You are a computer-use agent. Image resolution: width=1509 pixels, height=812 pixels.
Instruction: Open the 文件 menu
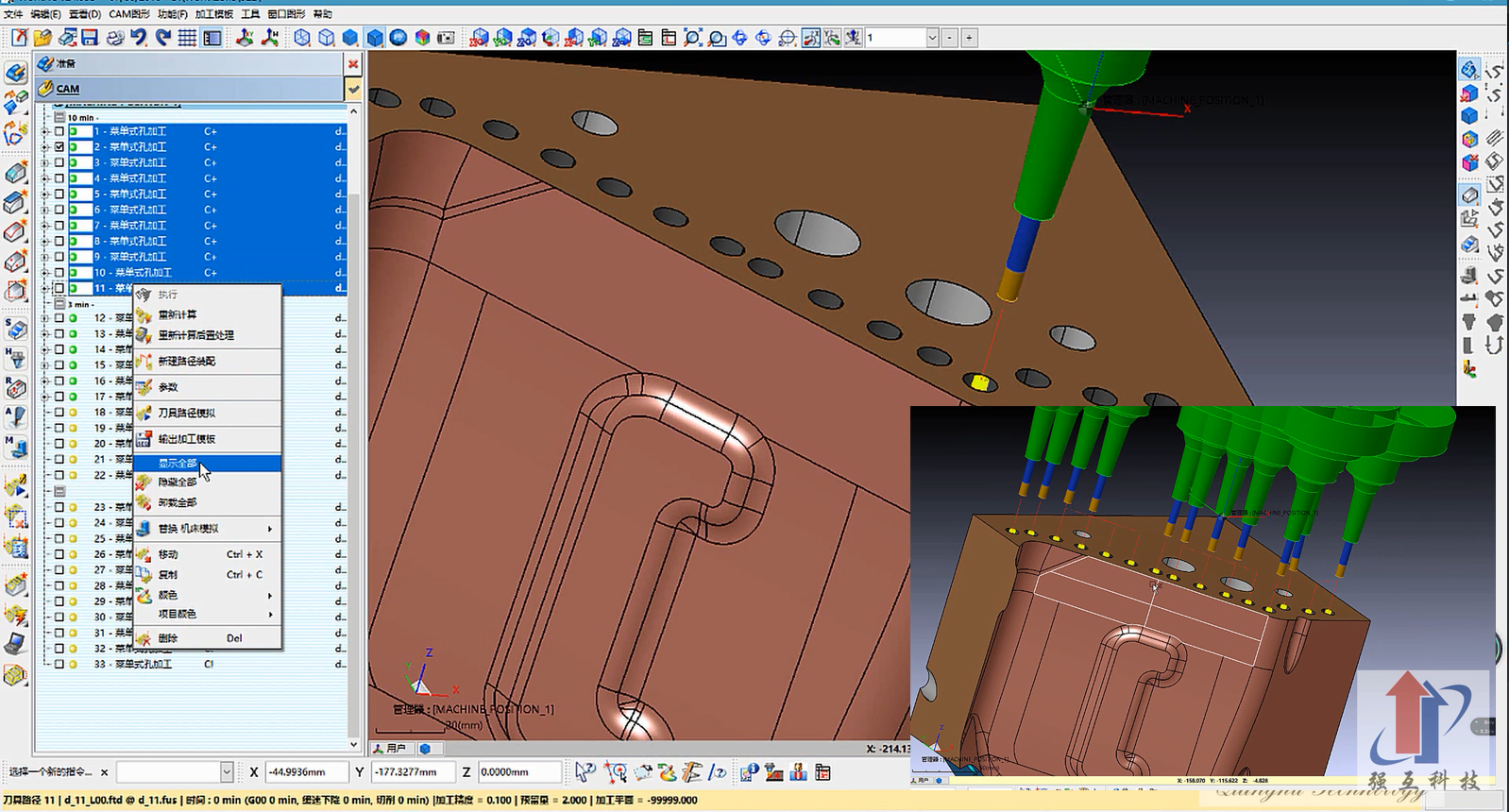click(13, 14)
